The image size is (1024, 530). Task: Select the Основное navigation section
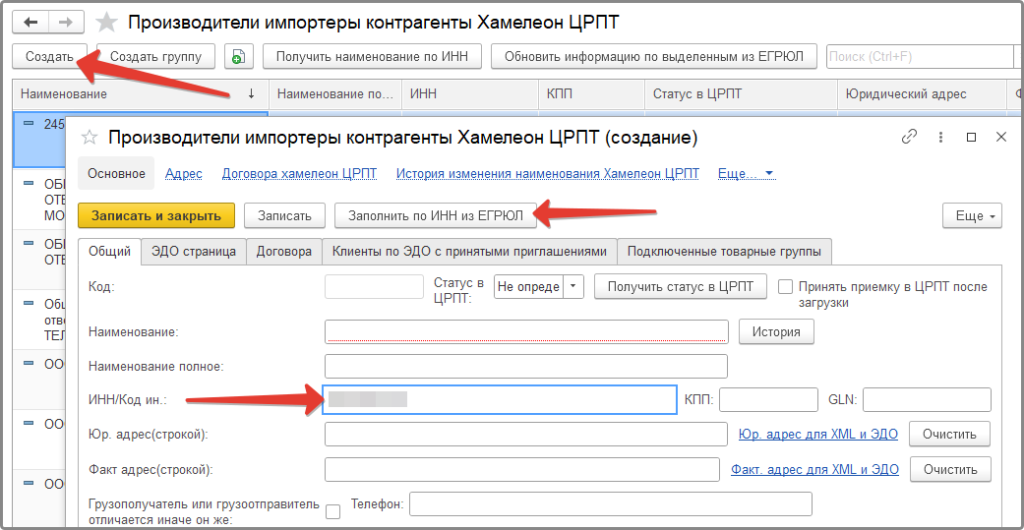coord(116,174)
